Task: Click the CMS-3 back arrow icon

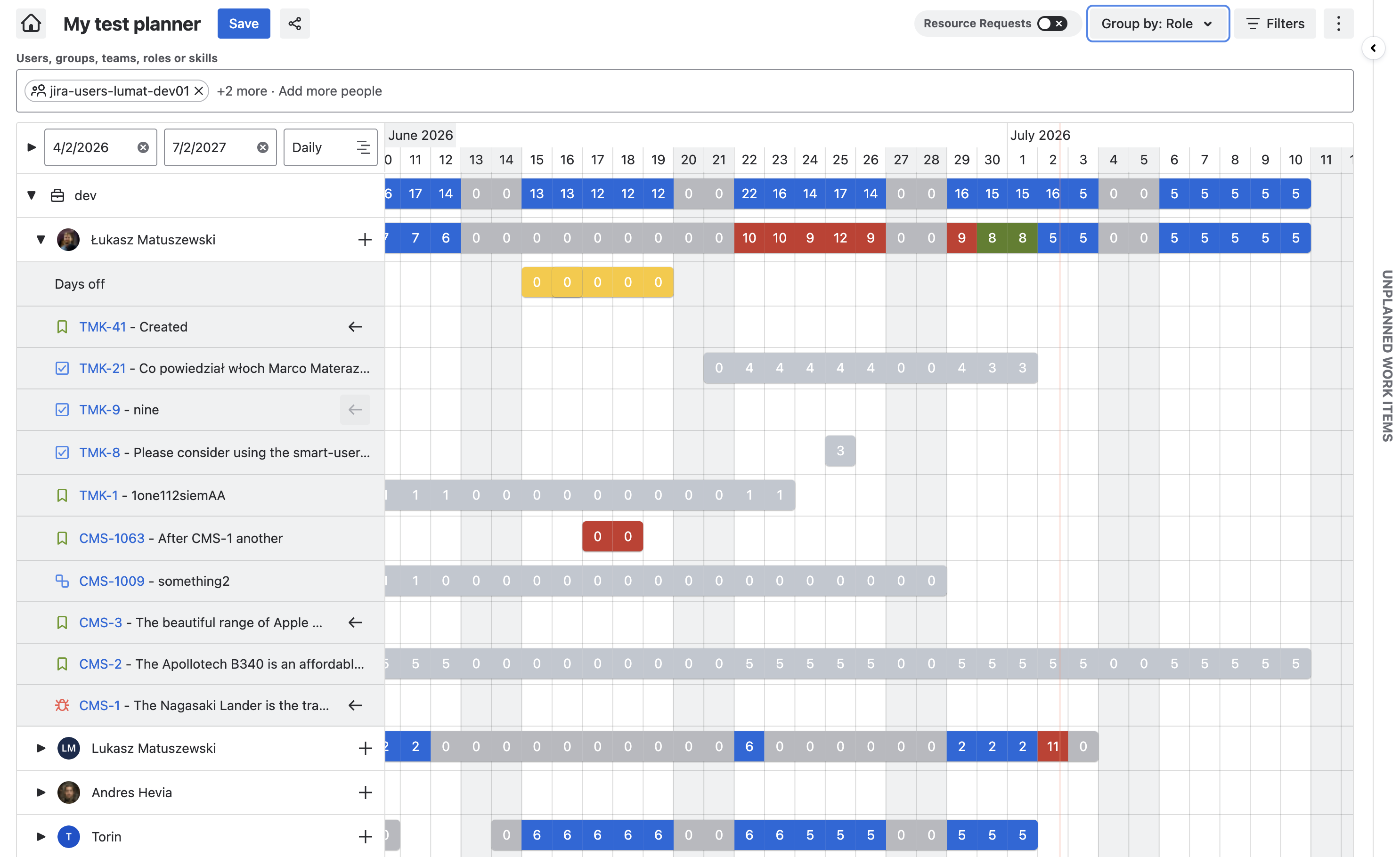Action: click(355, 623)
